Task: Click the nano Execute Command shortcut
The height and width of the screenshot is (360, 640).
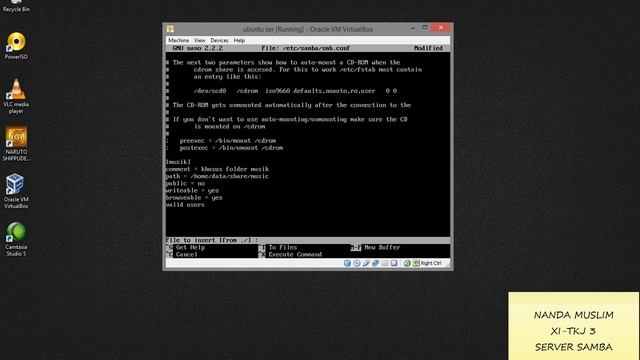Action: pos(291,254)
